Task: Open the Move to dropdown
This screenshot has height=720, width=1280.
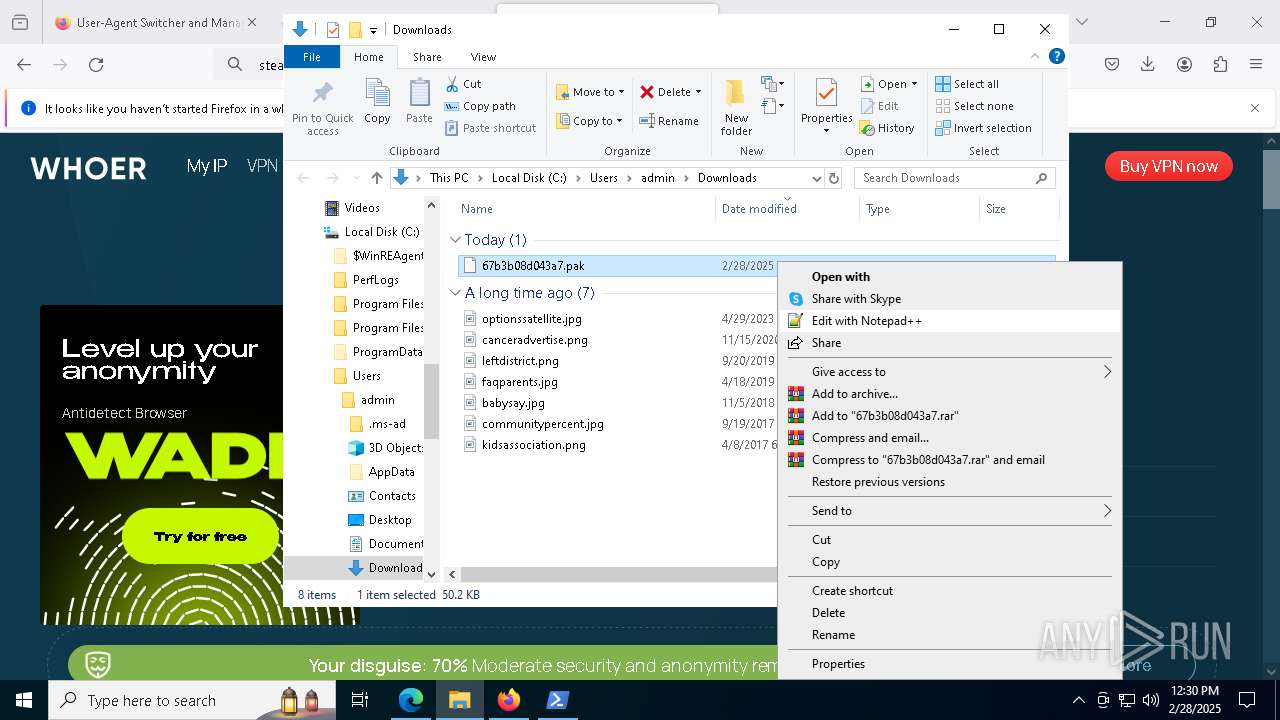Action: tap(590, 92)
